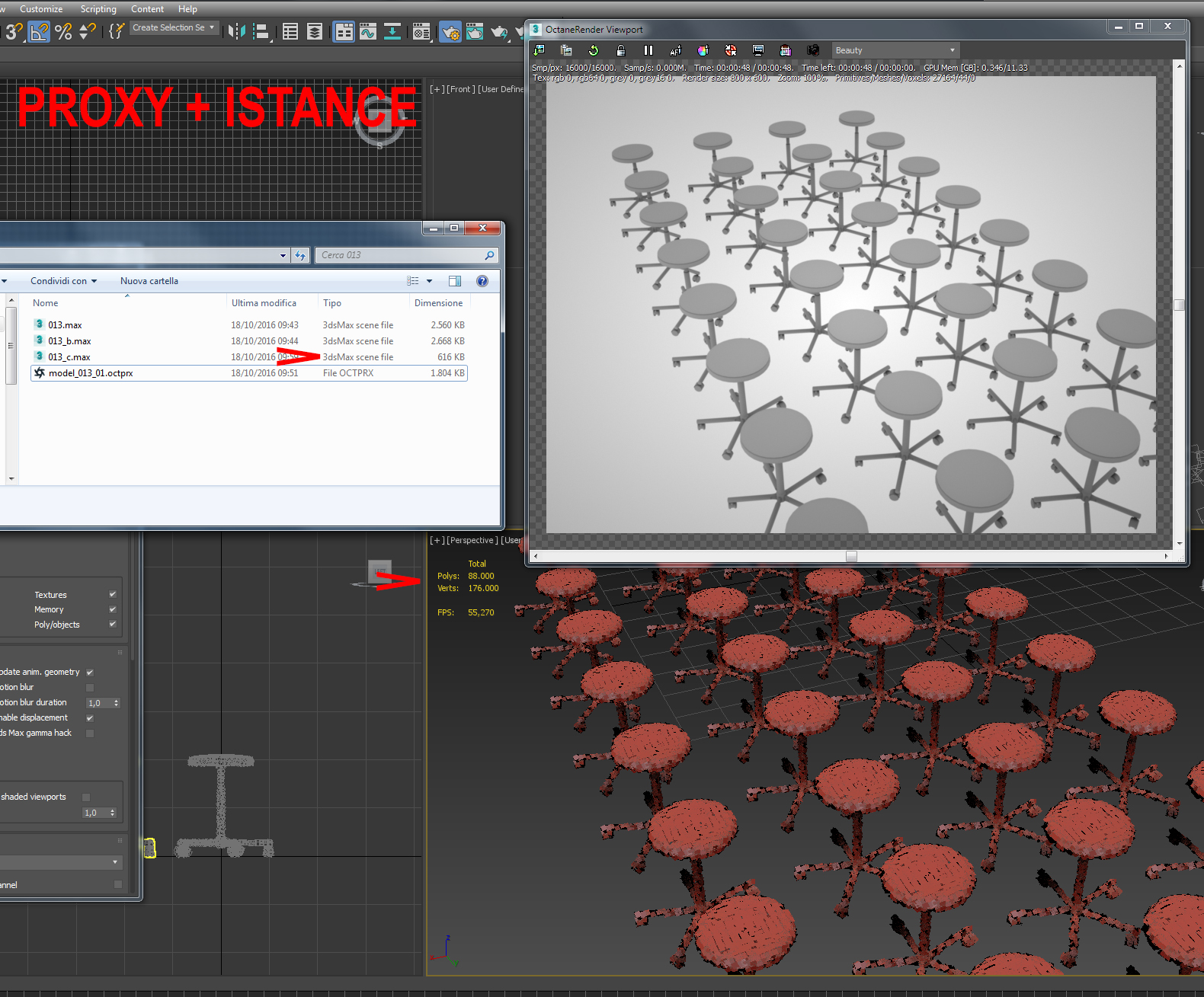The image size is (1204, 997).
Task: Toggle the channel checkbox at panel bottom
Action: [117, 884]
